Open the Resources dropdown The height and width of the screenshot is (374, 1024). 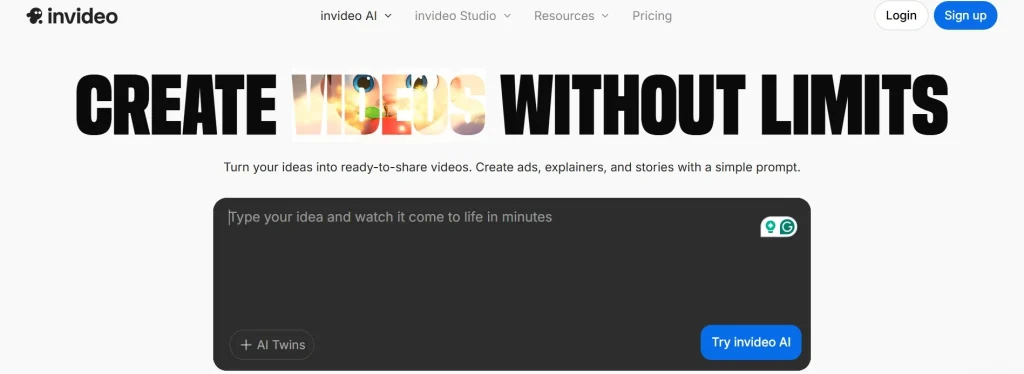tap(571, 16)
